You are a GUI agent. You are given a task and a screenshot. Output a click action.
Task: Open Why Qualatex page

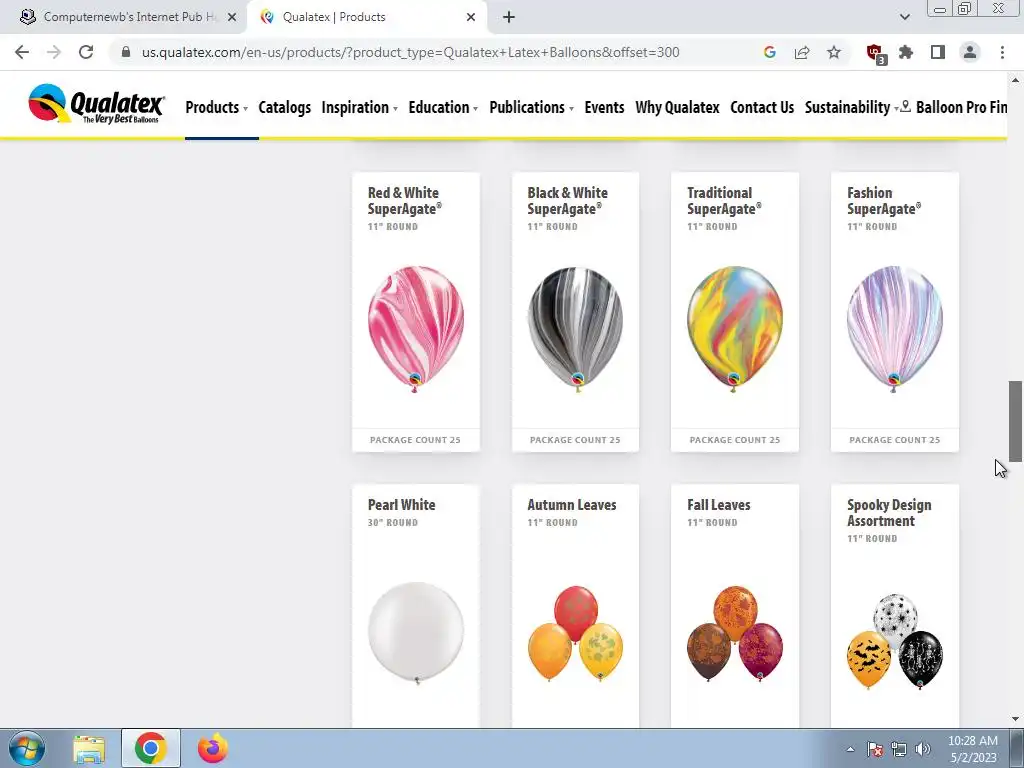(677, 107)
